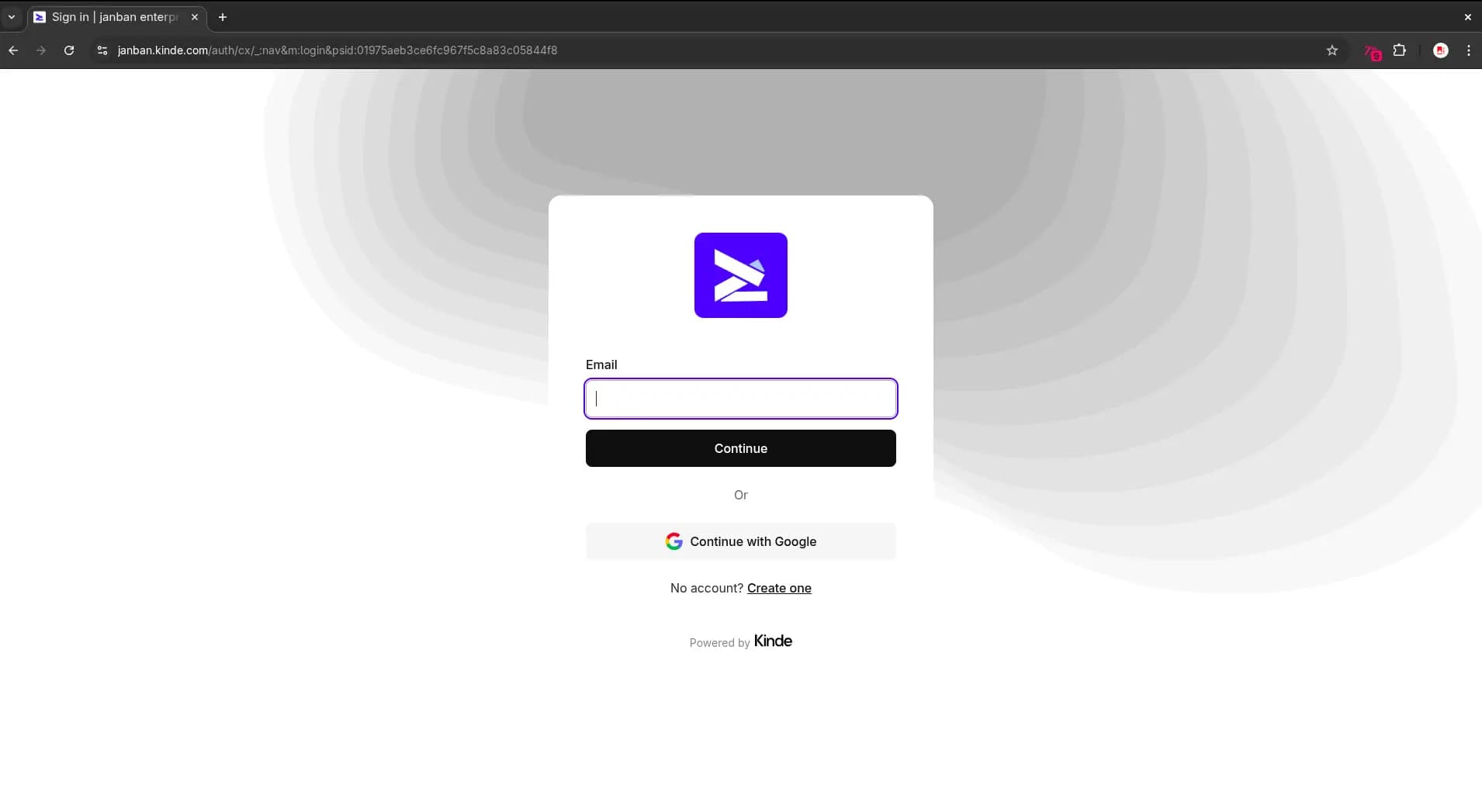Close the browser window
This screenshot has width=1482, height=812.
click(x=1467, y=17)
